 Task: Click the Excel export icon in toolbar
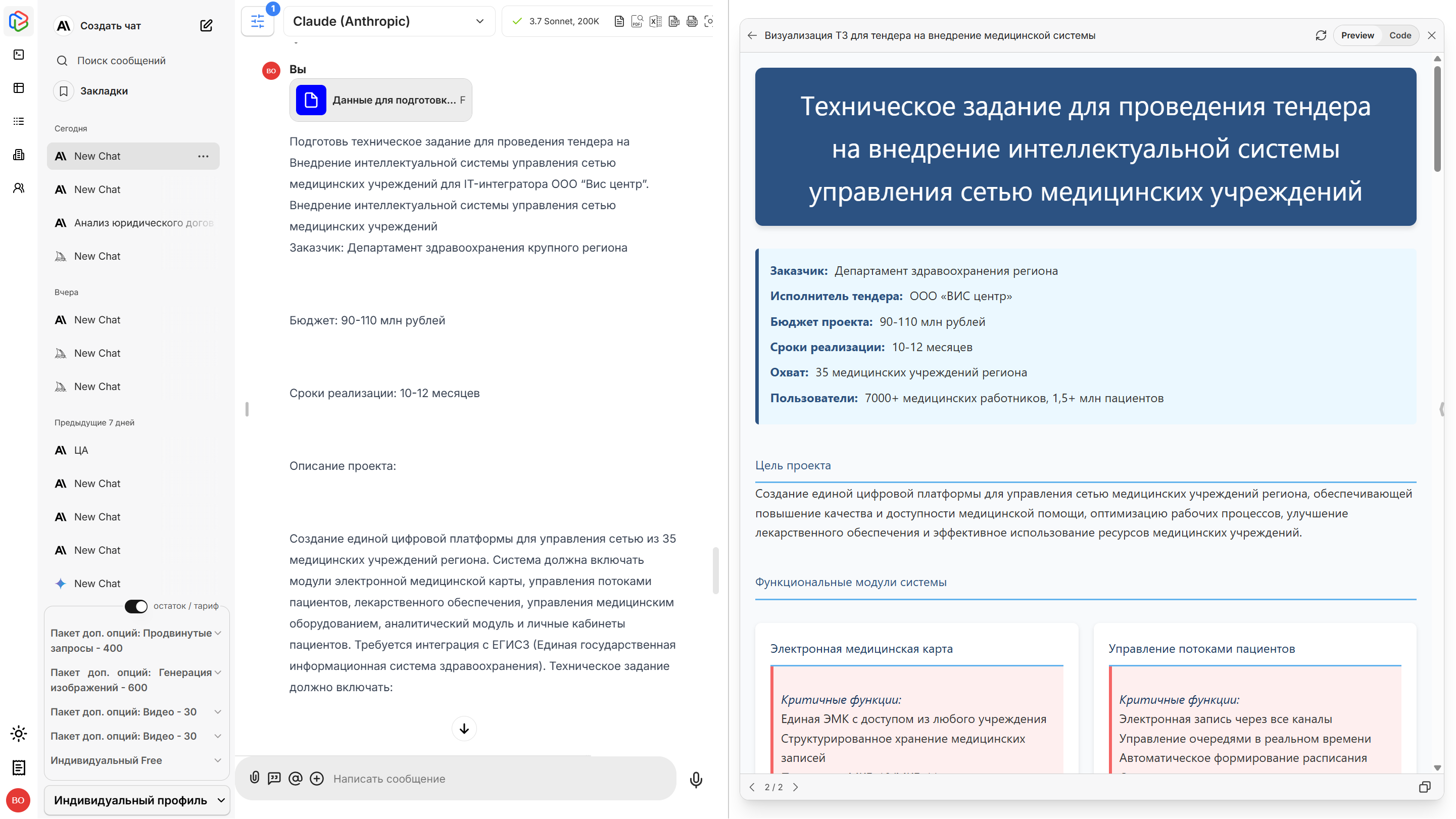coord(656,22)
